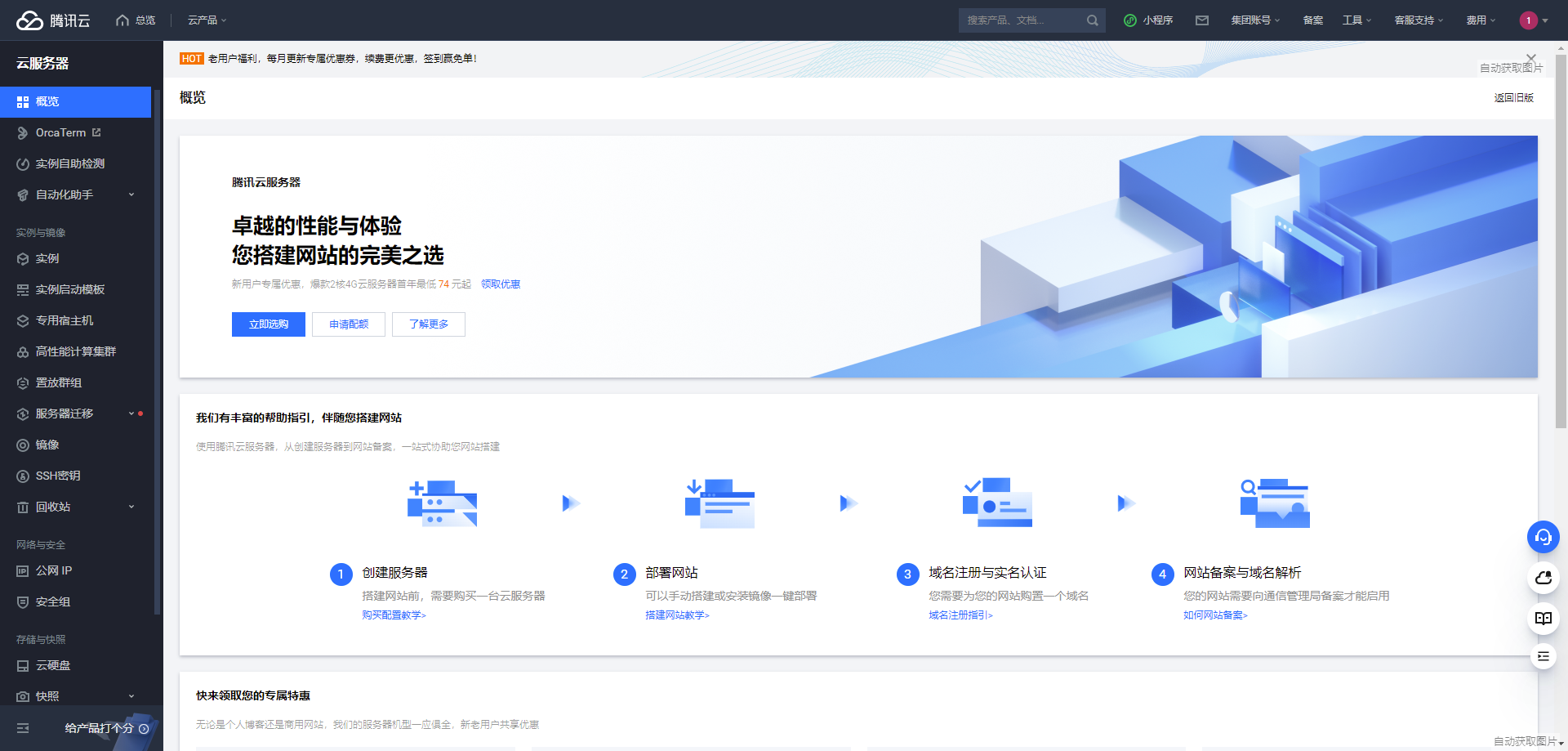
Task: Click the user avatar badge
Action: tap(1528, 20)
